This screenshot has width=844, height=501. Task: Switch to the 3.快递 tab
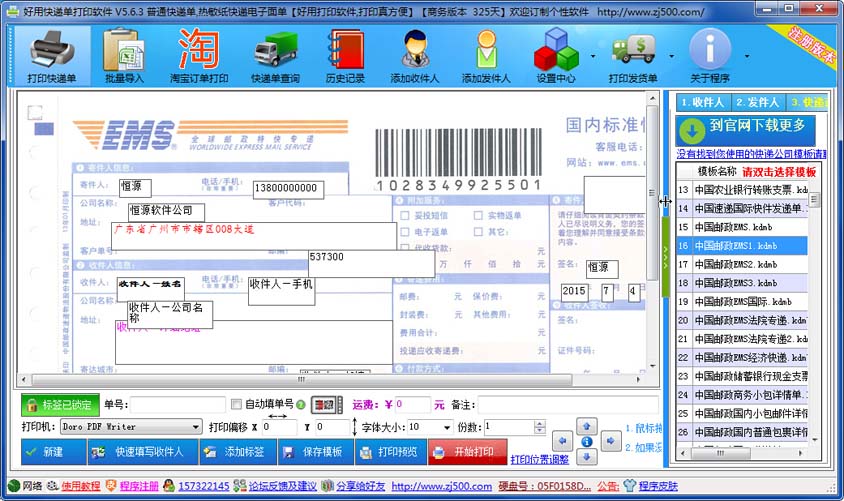point(807,102)
